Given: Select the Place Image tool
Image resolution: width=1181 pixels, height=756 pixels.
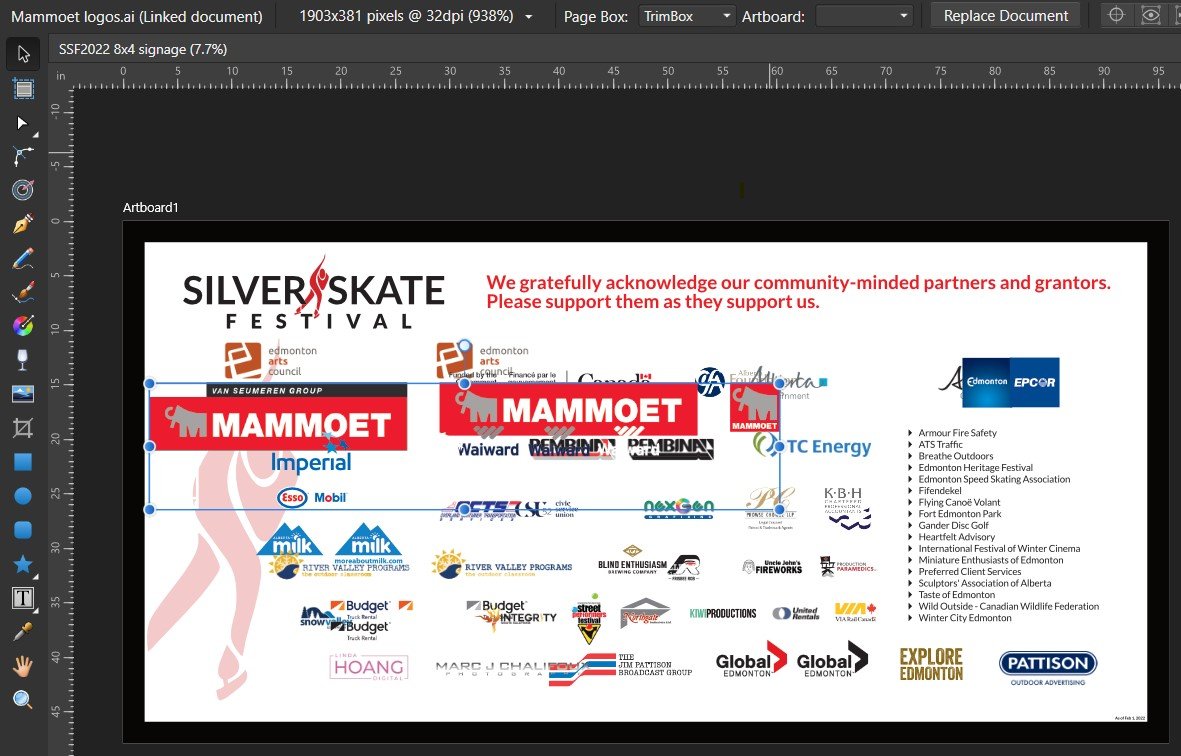Looking at the screenshot, I should pos(23,393).
